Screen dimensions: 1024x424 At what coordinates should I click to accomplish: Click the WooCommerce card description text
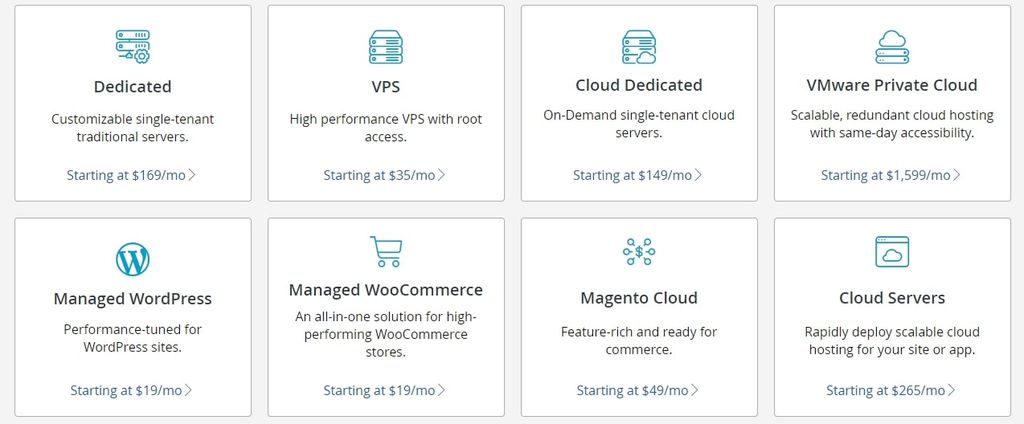[385, 334]
